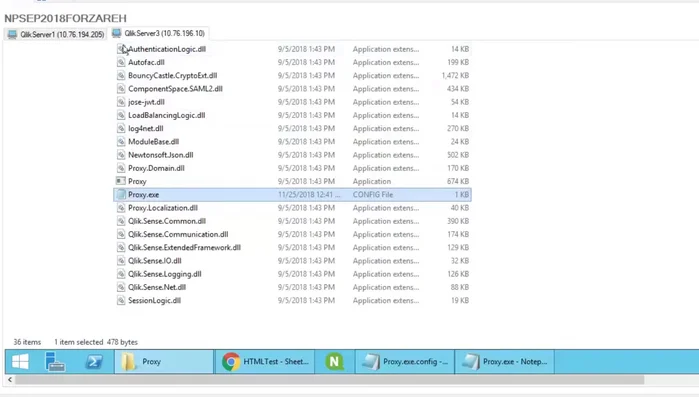Launch PowerShell from the taskbar
This screenshot has width=699, height=397.
pos(94,361)
